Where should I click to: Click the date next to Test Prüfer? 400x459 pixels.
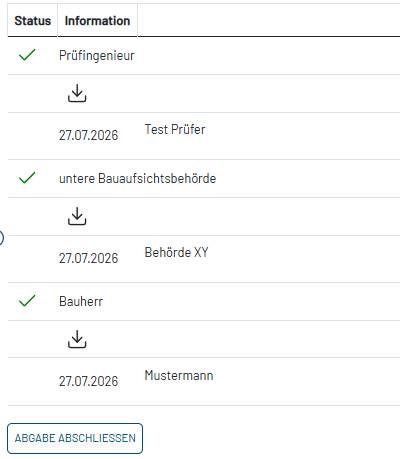click(88, 135)
